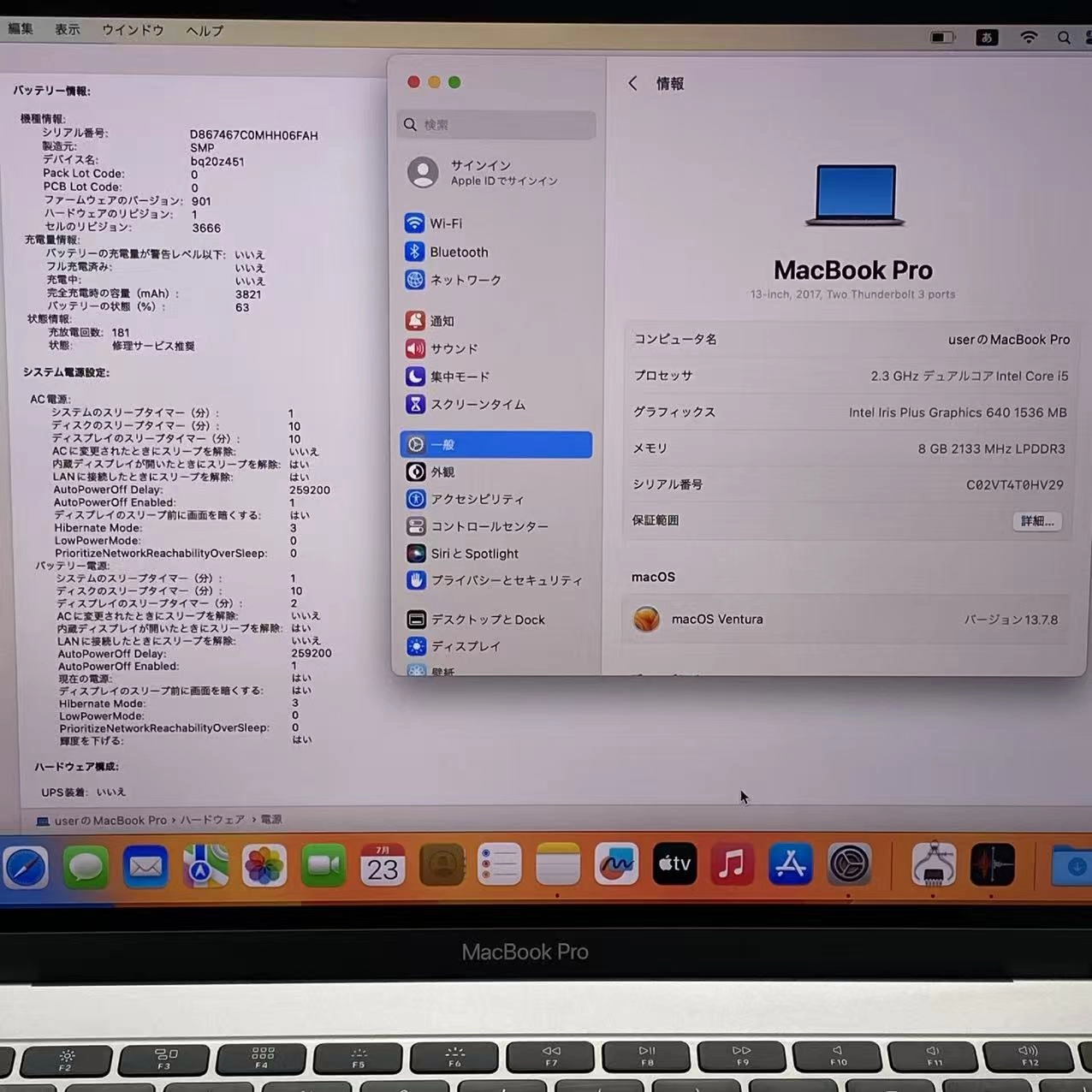This screenshot has width=1092, height=1092.
Task: Launch Maps from the Dock
Action: [205, 866]
